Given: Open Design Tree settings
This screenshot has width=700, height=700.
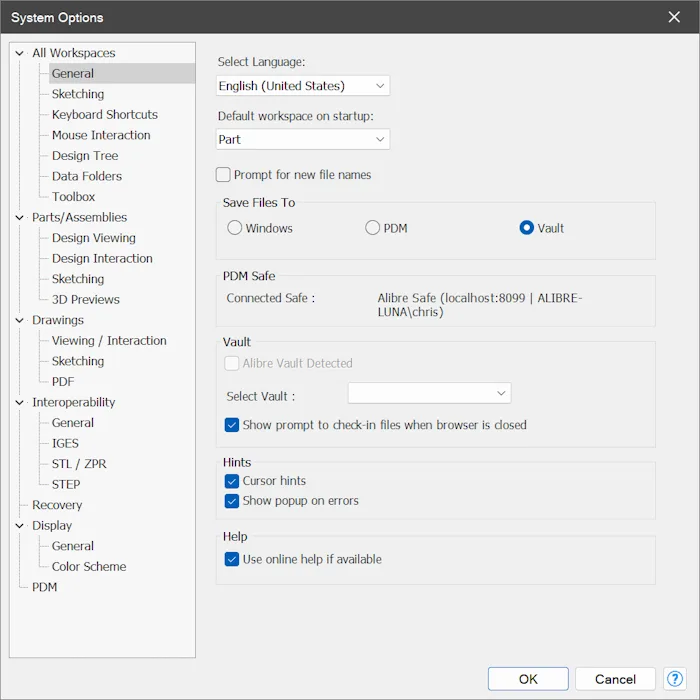Looking at the screenshot, I should pos(85,155).
